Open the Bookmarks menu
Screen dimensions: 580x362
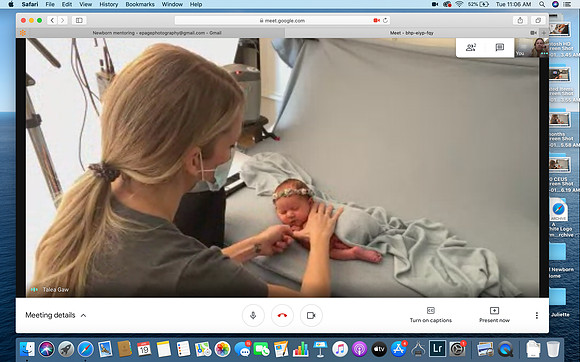tap(140, 4)
